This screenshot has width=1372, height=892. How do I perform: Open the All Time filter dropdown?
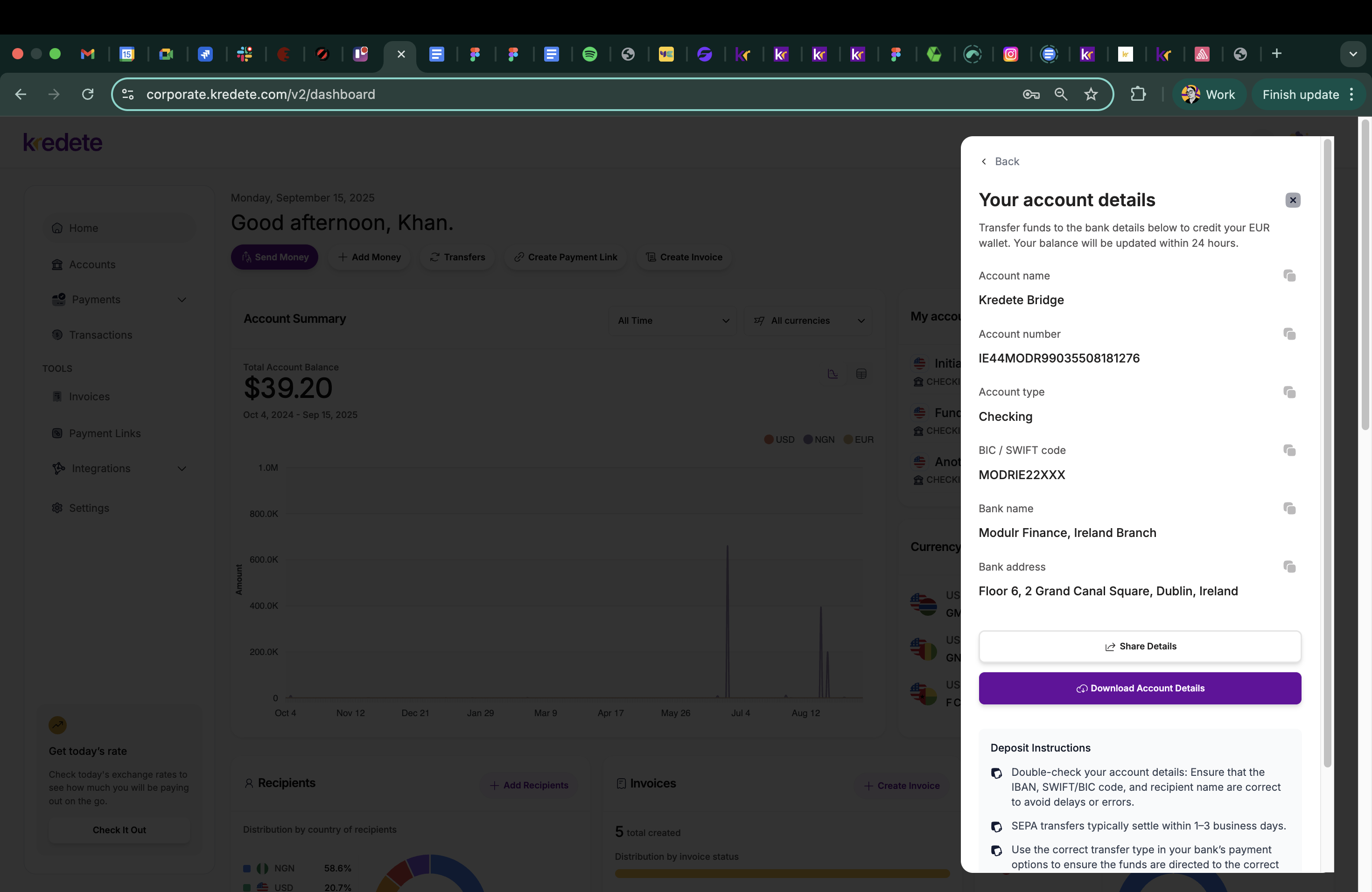(672, 321)
